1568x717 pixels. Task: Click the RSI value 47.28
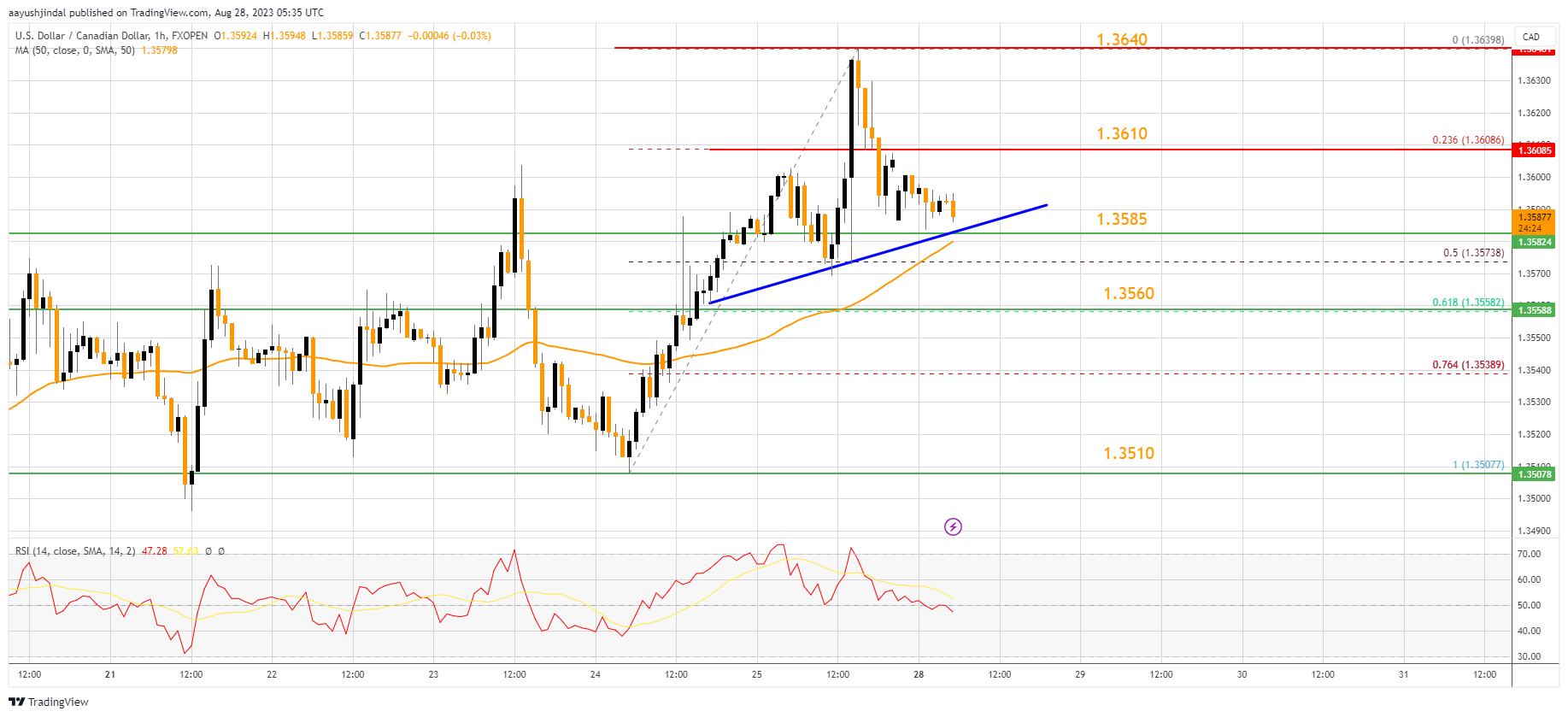[x=155, y=551]
